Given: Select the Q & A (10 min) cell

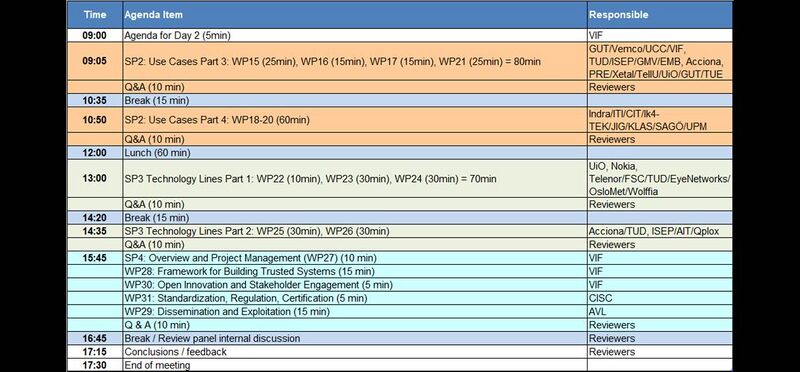Looking at the screenshot, I should coord(355,325).
